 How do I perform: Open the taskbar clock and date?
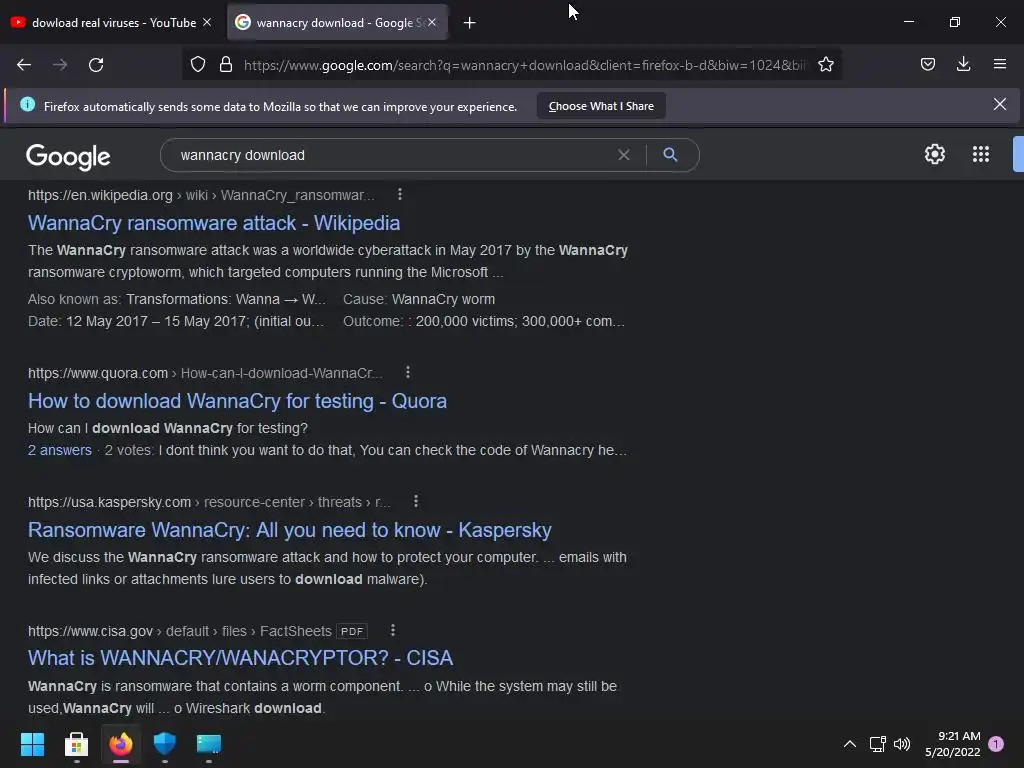[x=952, y=744]
